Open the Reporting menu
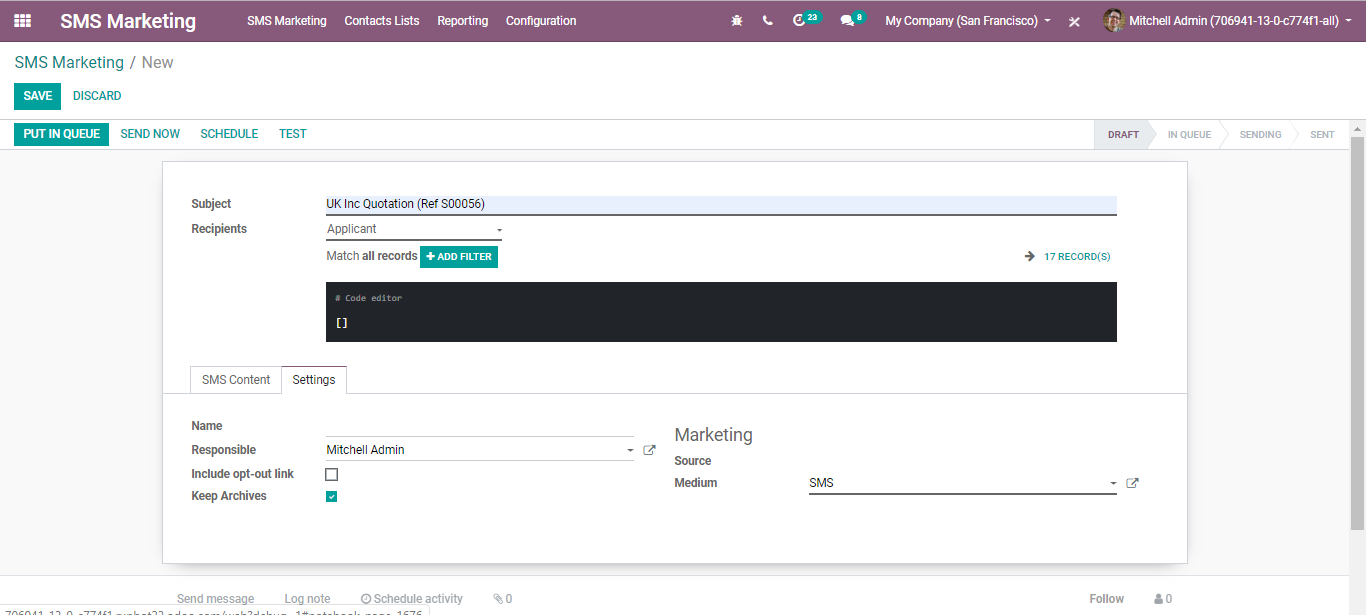The width and height of the screenshot is (1366, 615). [463, 20]
